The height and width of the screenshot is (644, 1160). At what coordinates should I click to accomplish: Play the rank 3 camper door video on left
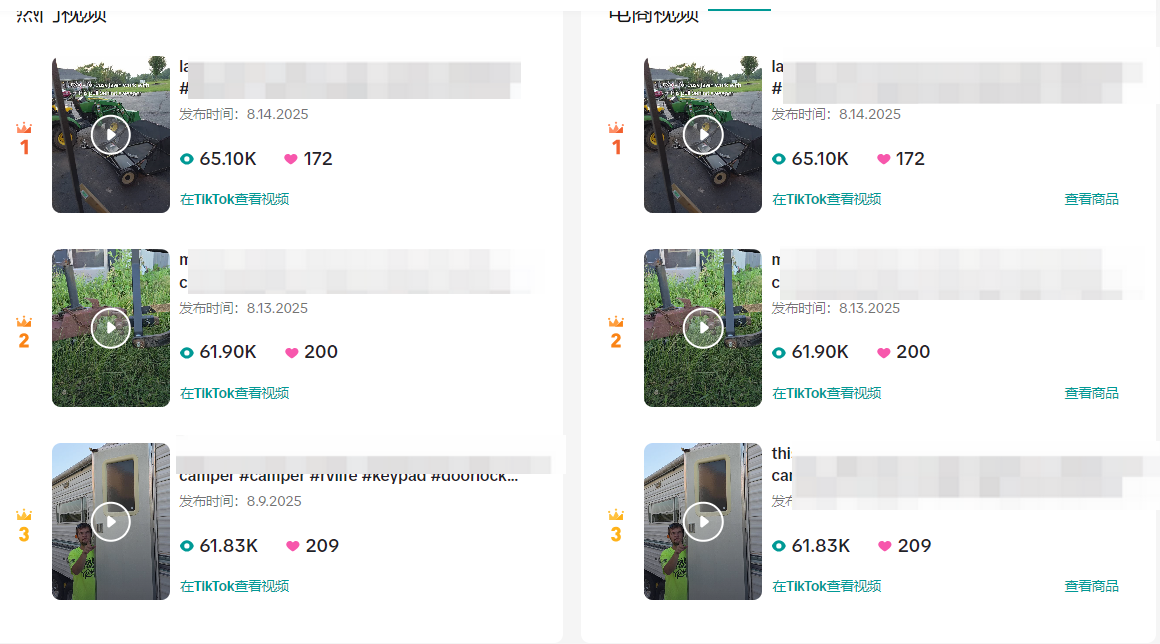click(x=111, y=521)
